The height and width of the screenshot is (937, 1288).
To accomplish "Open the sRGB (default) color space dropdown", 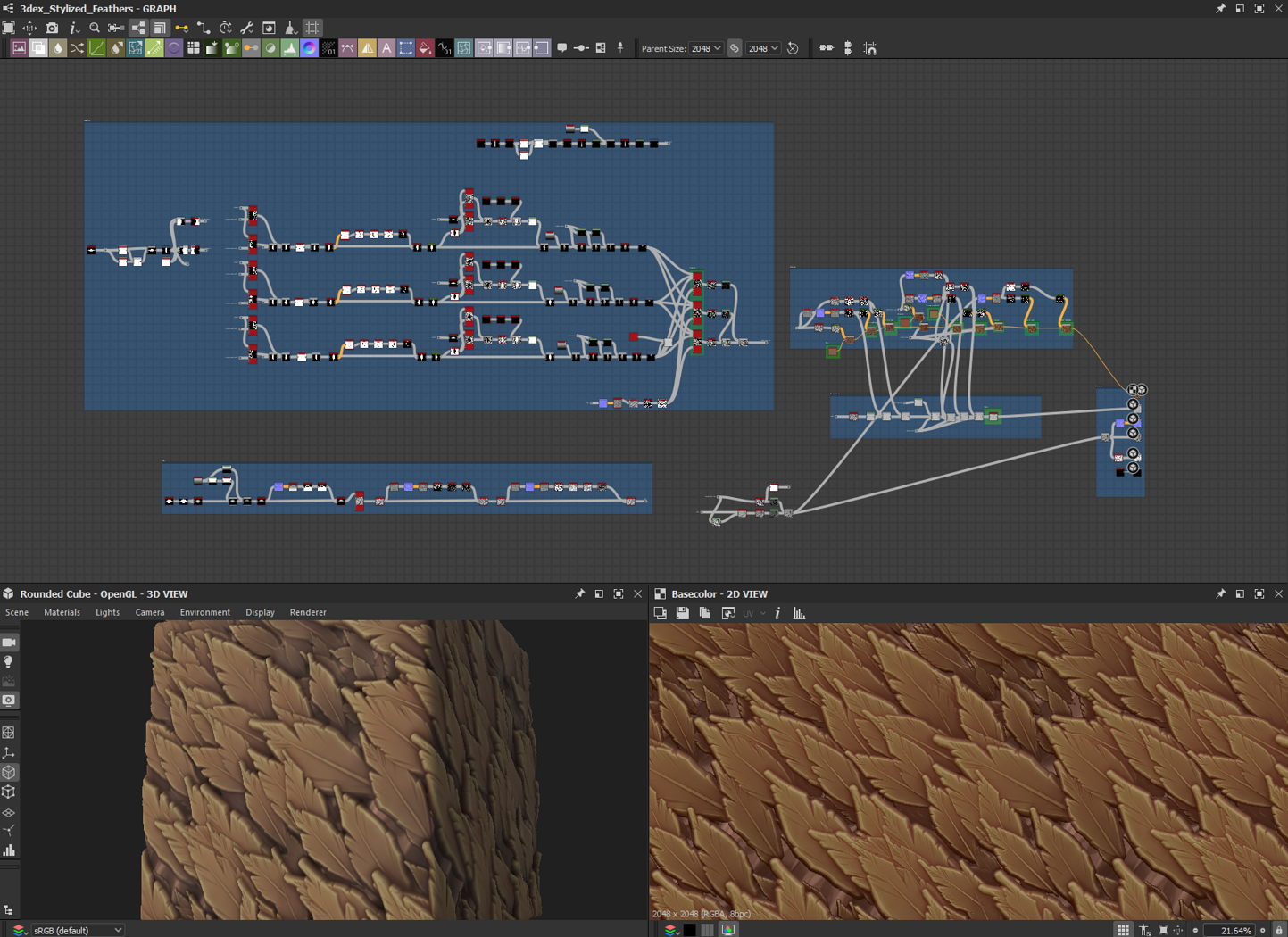I will [x=77, y=930].
